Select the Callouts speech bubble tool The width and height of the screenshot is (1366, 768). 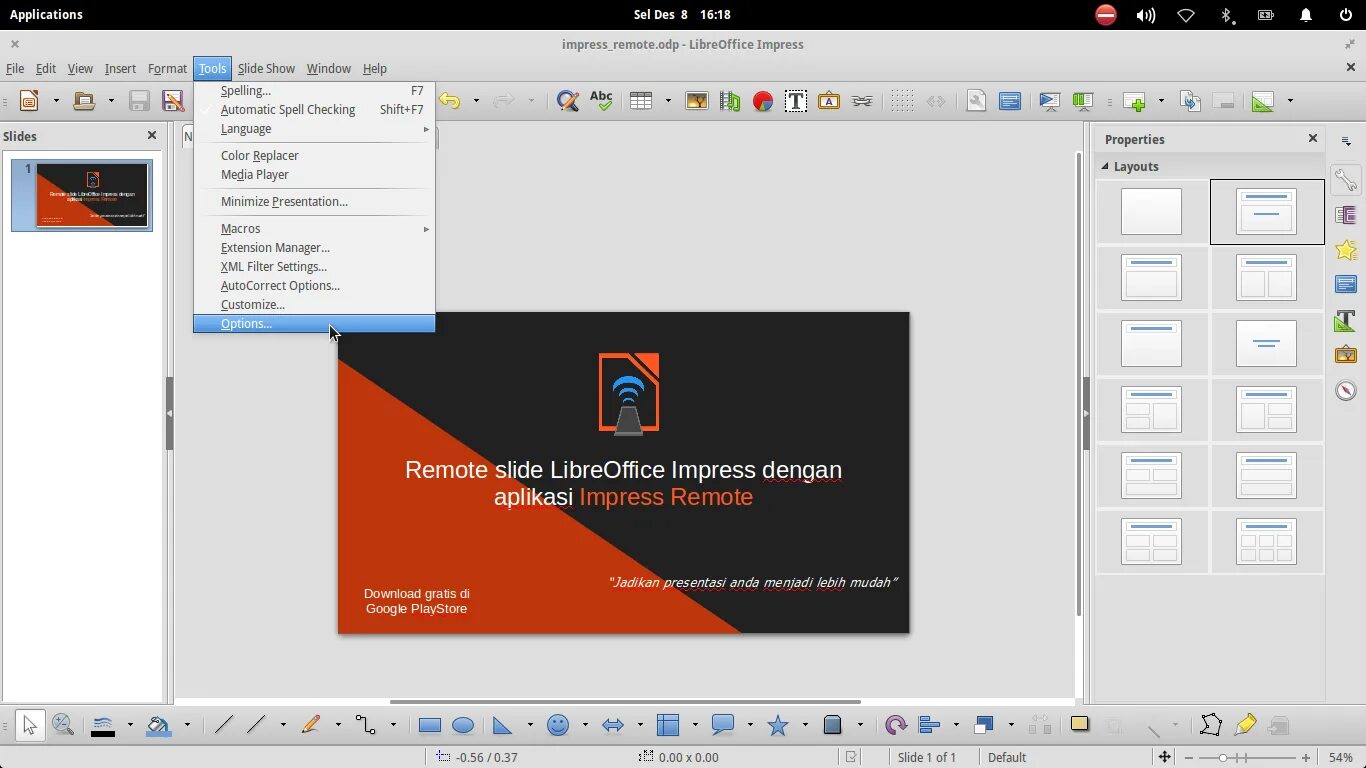pyautogui.click(x=723, y=725)
